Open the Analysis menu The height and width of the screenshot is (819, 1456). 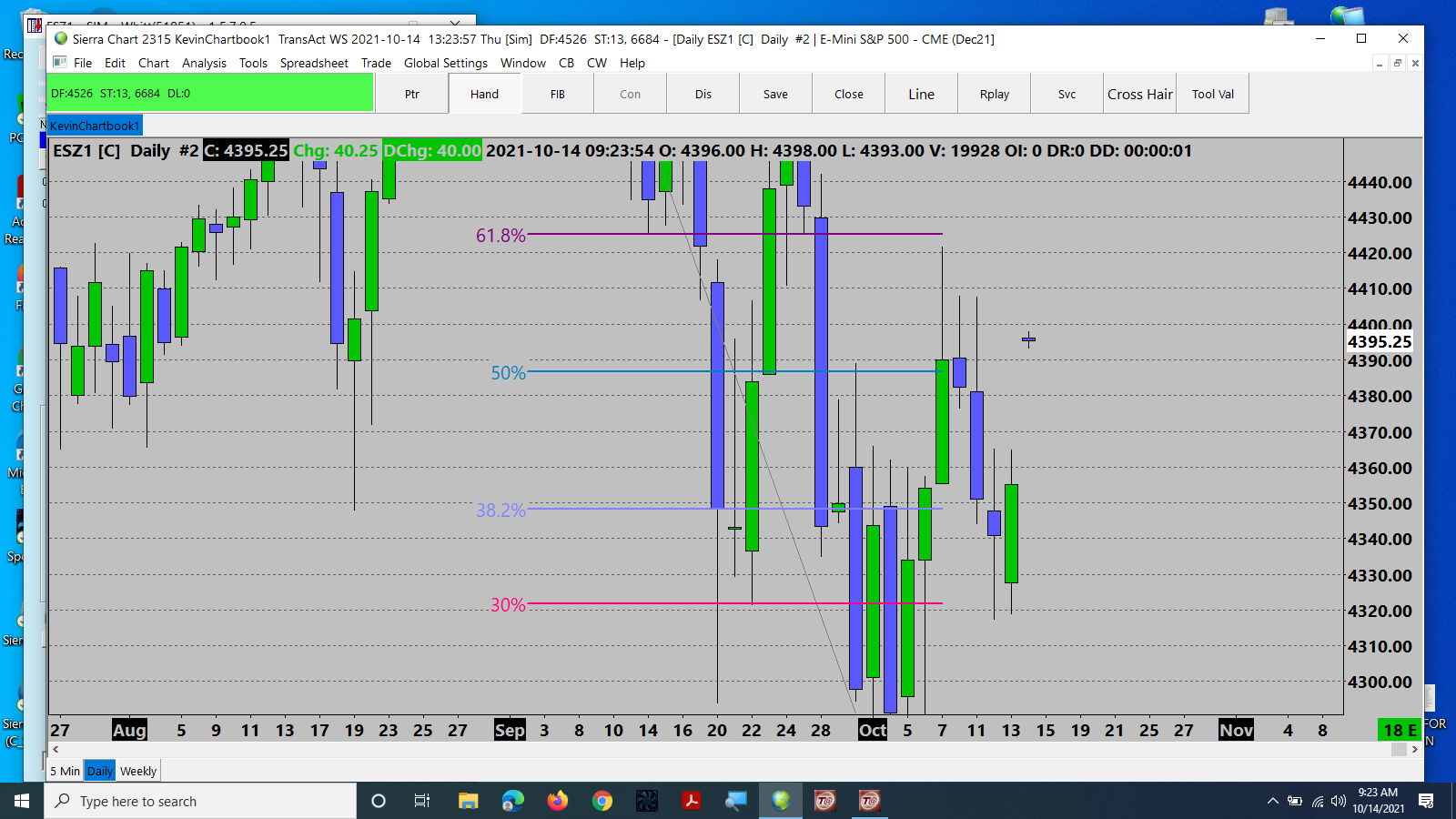(204, 63)
